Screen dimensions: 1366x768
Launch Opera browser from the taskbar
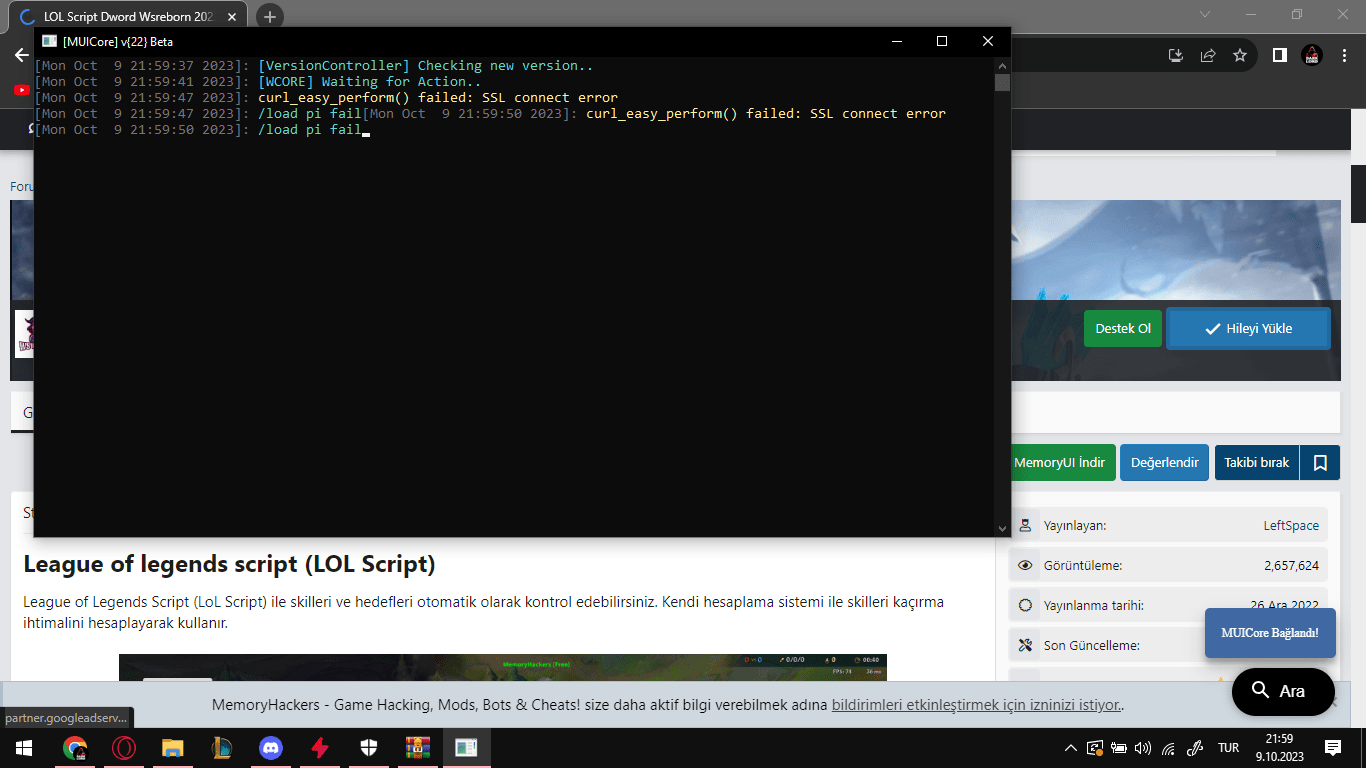[124, 747]
